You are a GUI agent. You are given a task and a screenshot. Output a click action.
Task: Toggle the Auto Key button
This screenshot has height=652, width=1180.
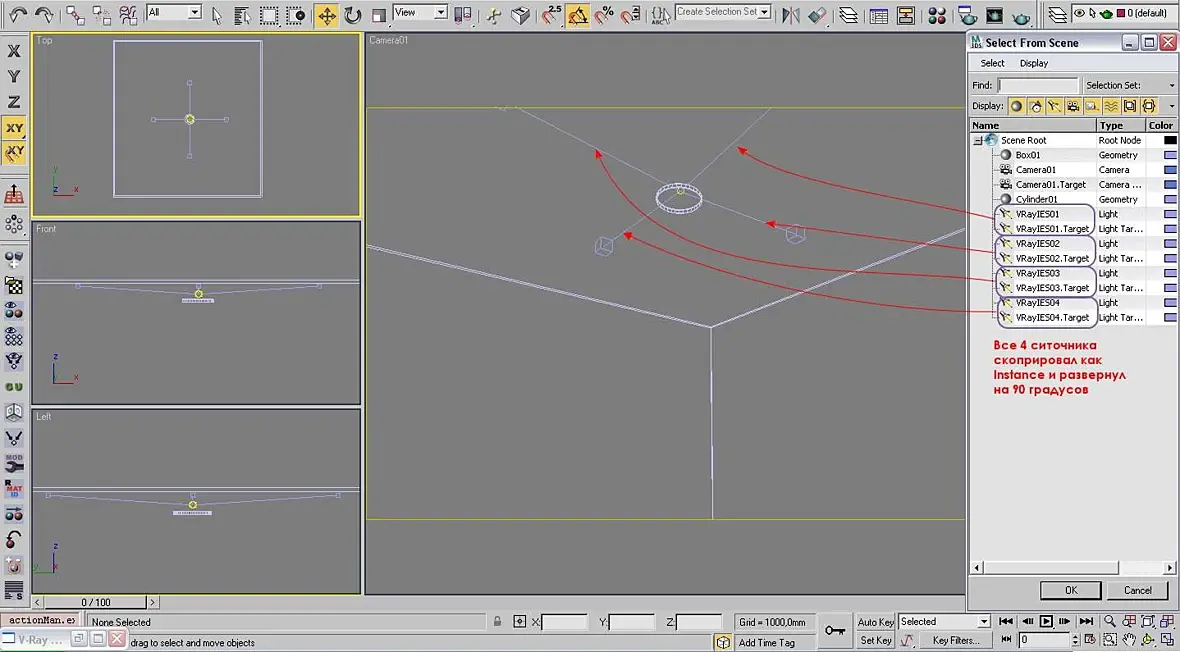[x=875, y=622]
